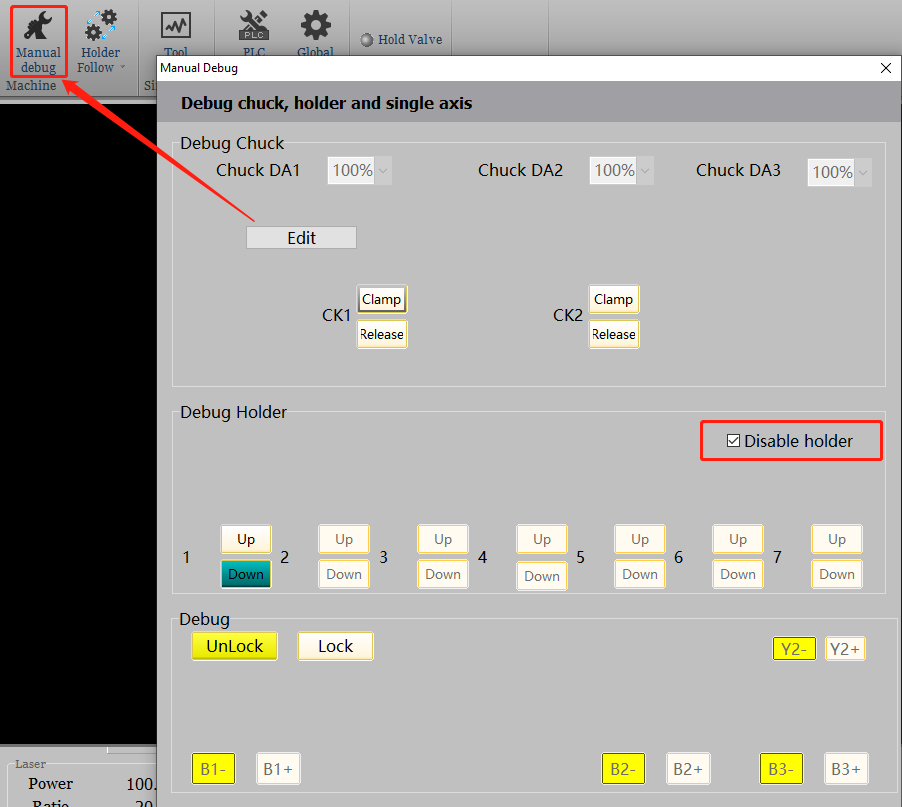Expand the Holder Follow dropdown arrow

122,67
